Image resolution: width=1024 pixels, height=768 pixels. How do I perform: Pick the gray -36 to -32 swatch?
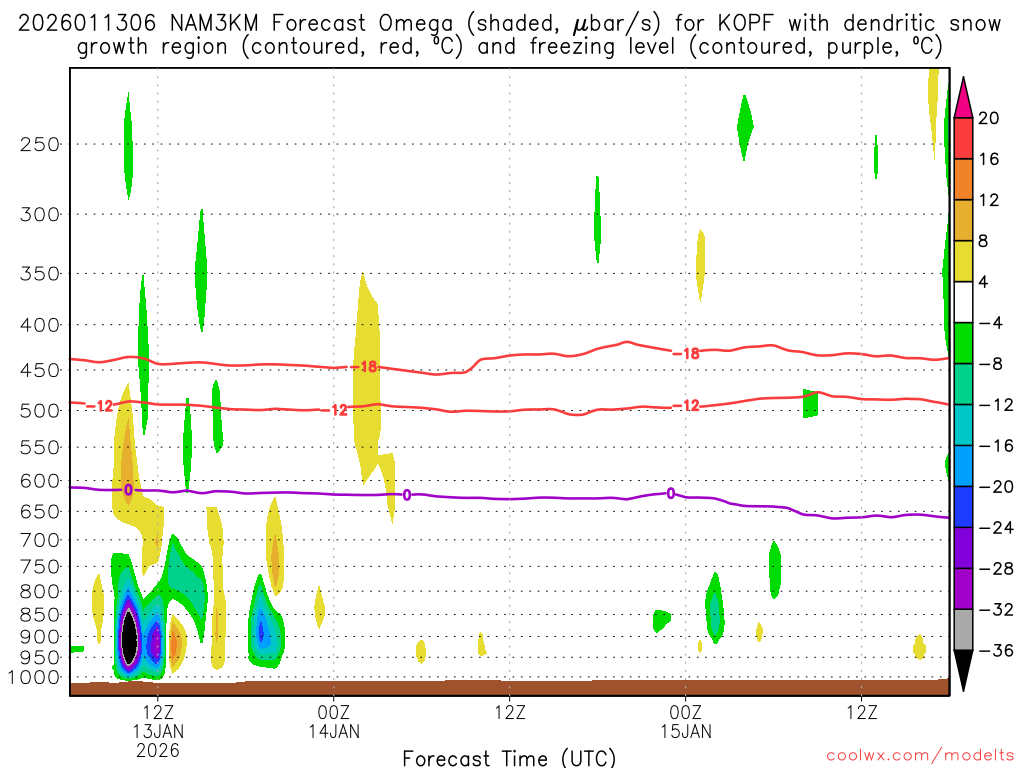pyautogui.click(x=963, y=630)
